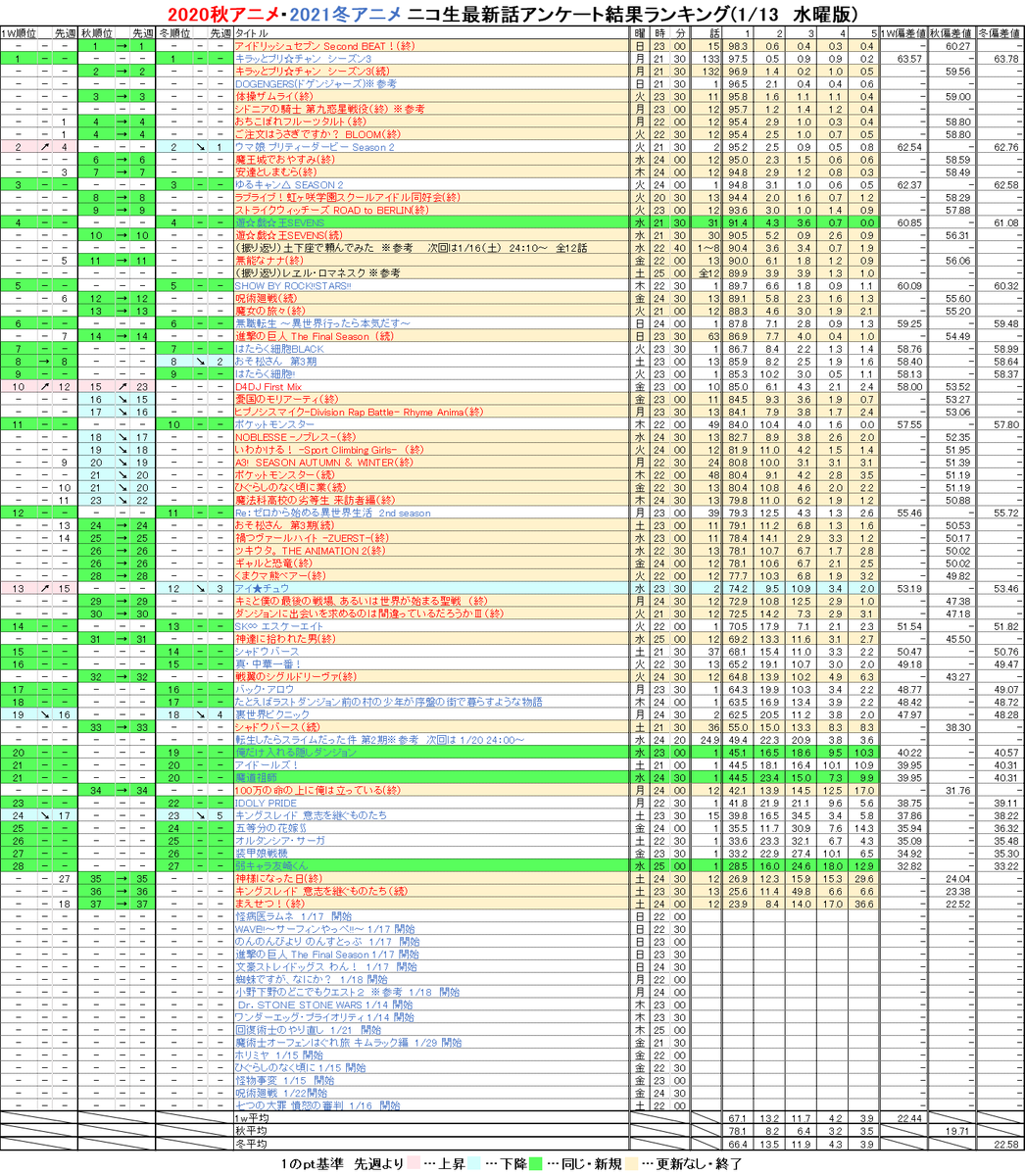Click まえせつ!(終) title
The height and width of the screenshot is (1176, 1025).
268,906
